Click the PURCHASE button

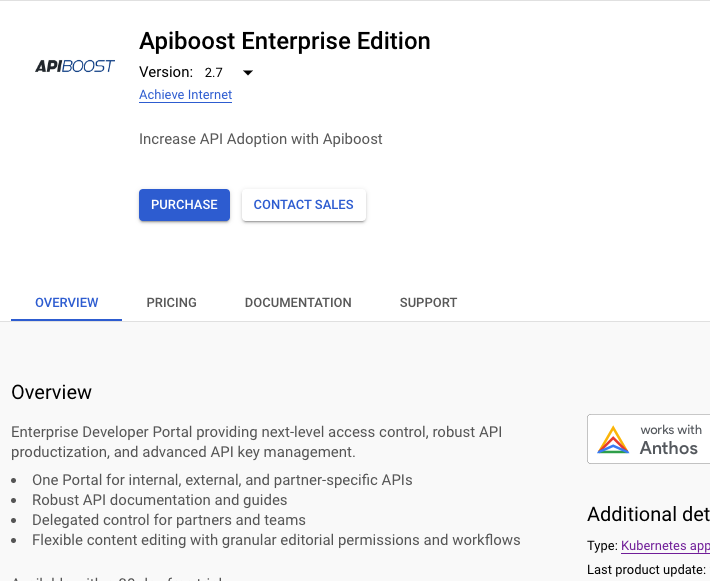[184, 205]
